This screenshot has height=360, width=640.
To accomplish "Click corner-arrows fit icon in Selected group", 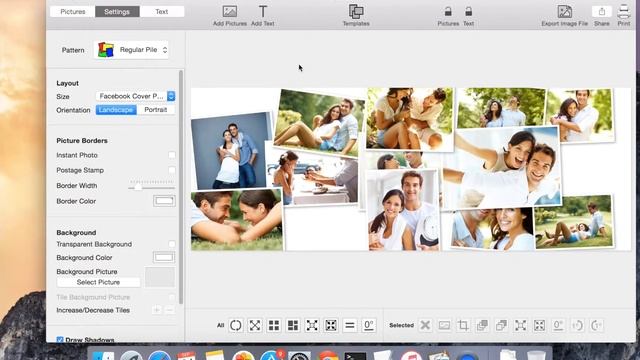I will tap(520, 325).
